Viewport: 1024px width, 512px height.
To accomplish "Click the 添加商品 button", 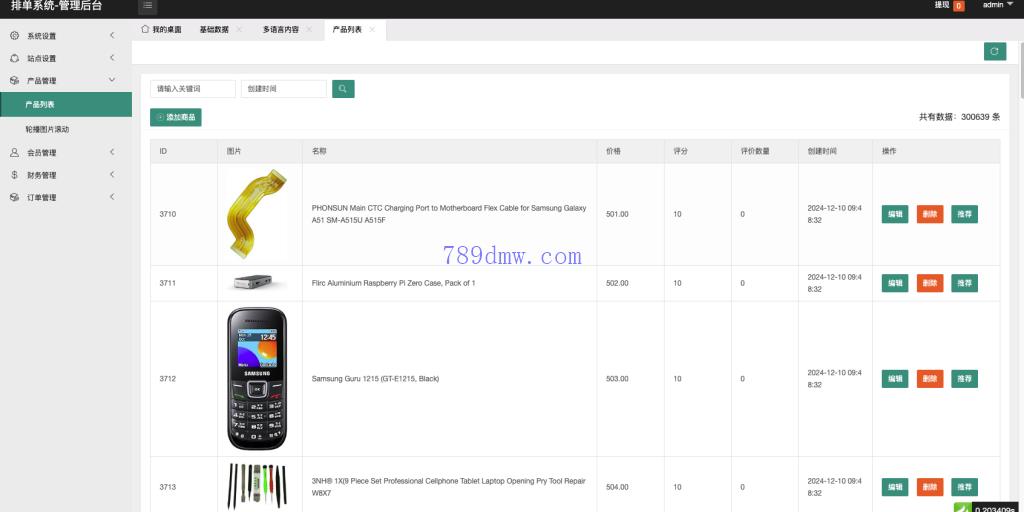I will click(176, 118).
